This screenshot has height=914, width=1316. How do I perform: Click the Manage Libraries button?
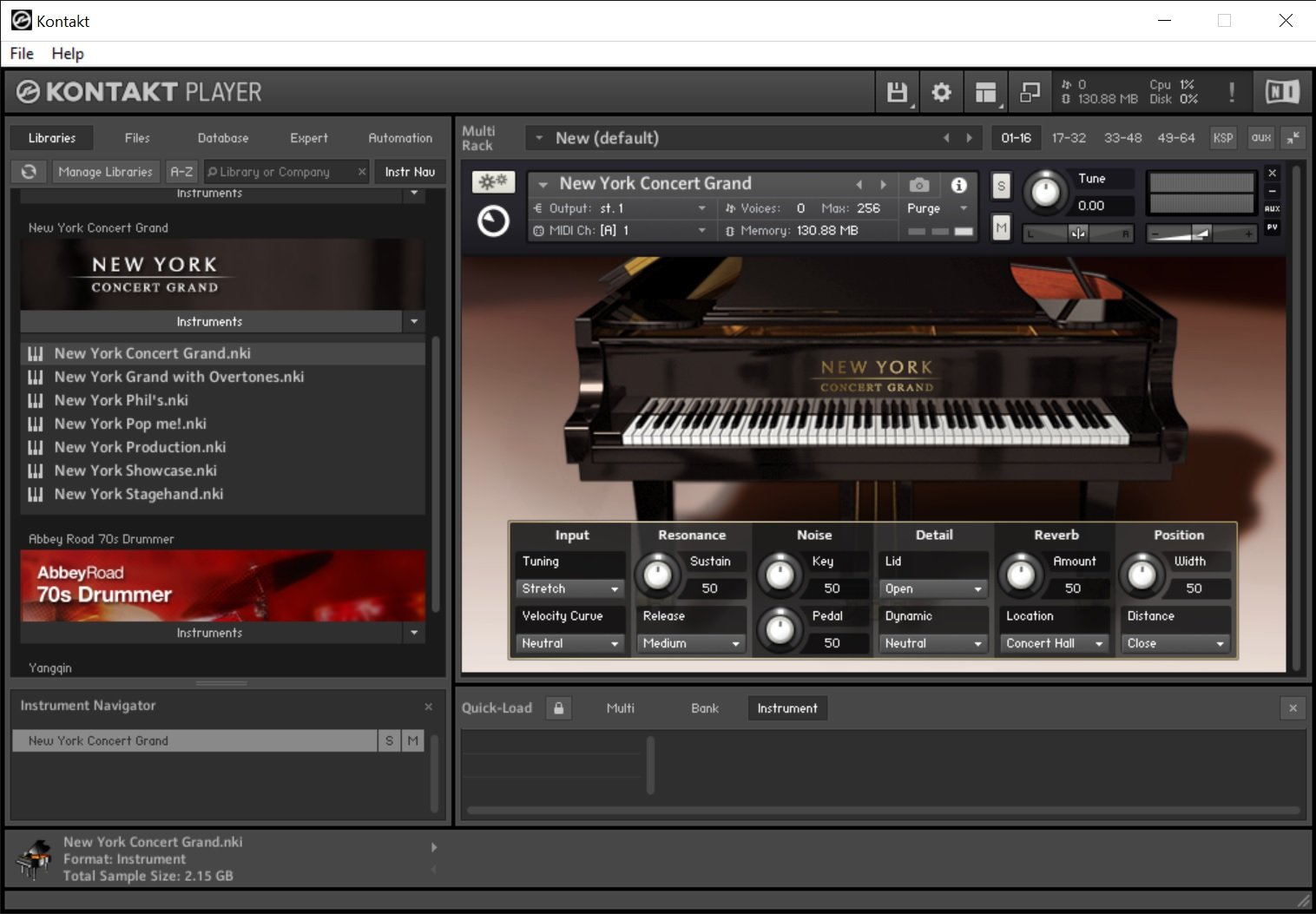click(105, 172)
